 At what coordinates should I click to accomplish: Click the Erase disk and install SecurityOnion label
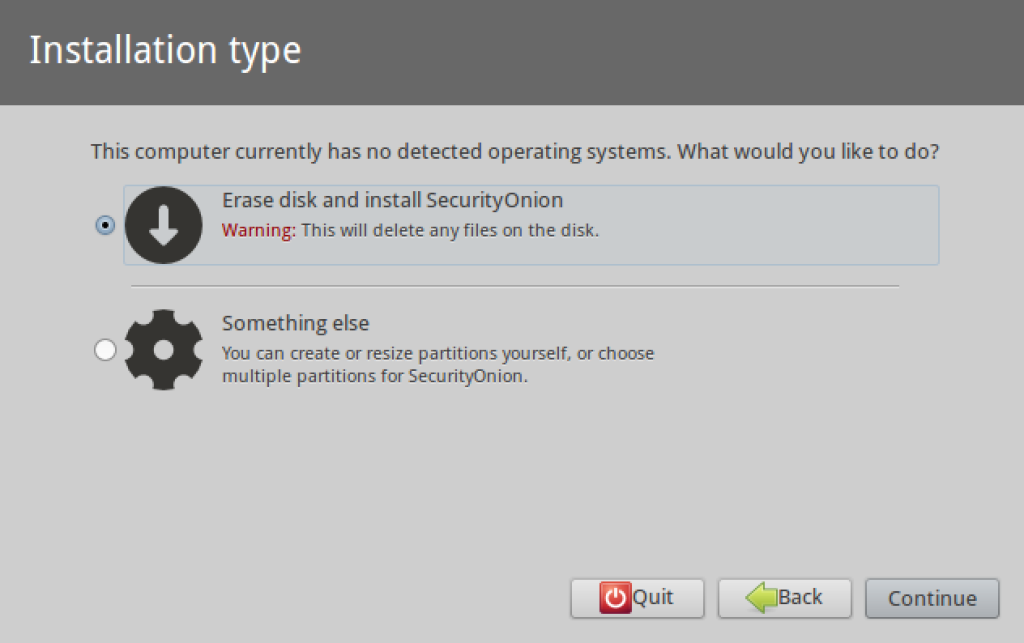[392, 200]
